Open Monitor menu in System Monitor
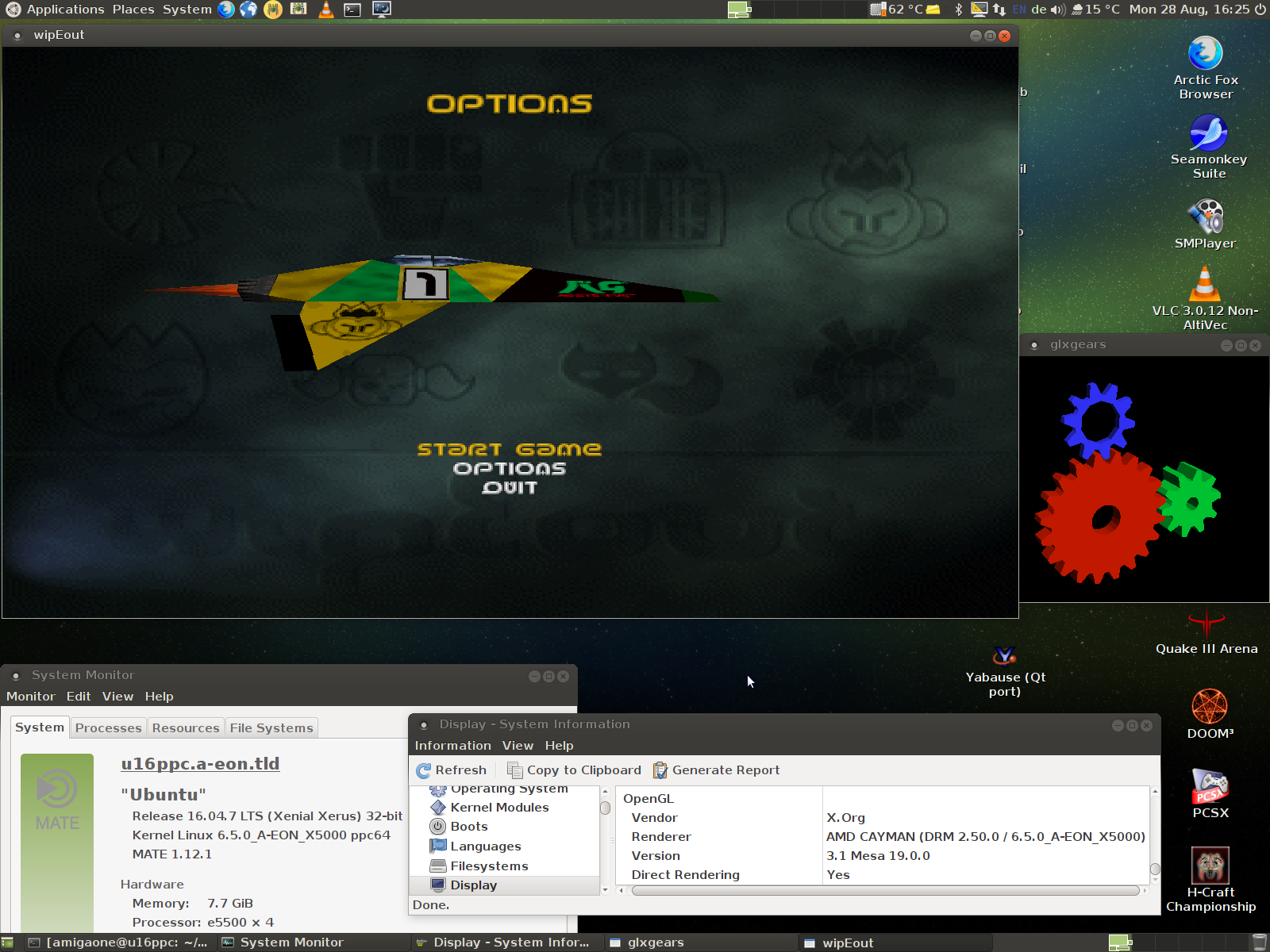1270x952 pixels. coord(31,697)
